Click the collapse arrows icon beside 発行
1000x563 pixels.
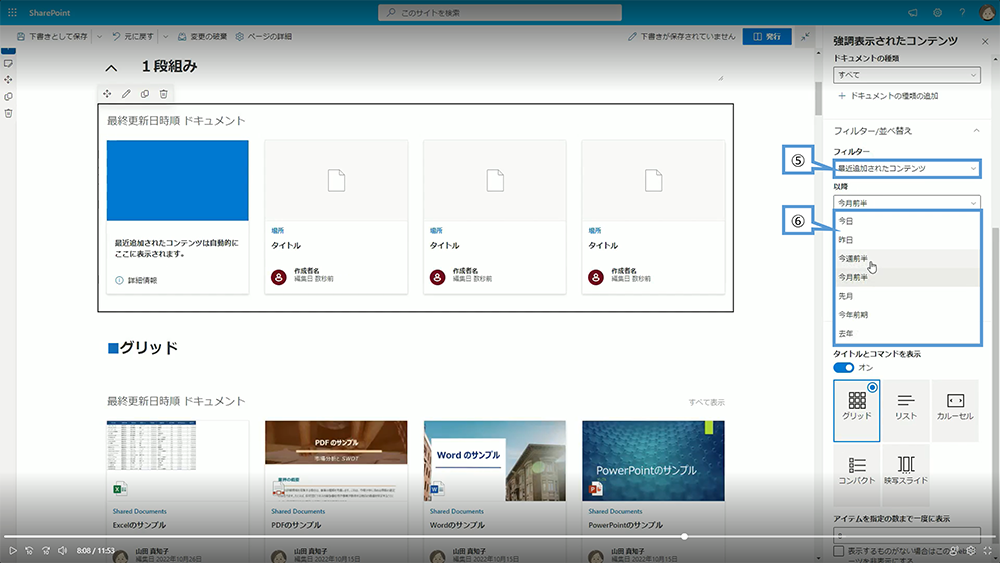805,36
